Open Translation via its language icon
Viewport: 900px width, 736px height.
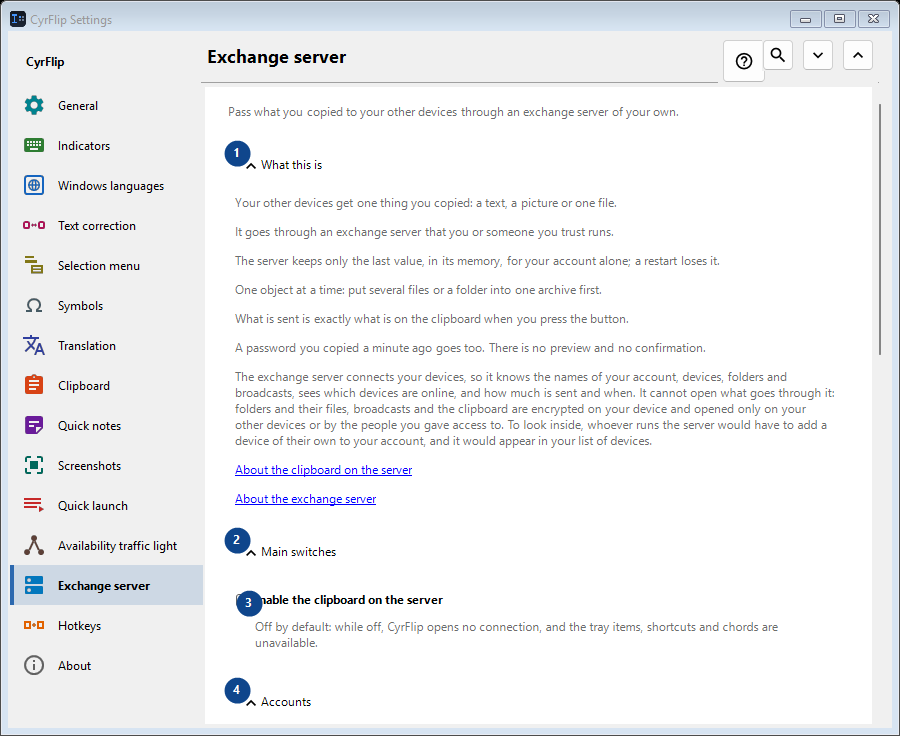click(34, 345)
